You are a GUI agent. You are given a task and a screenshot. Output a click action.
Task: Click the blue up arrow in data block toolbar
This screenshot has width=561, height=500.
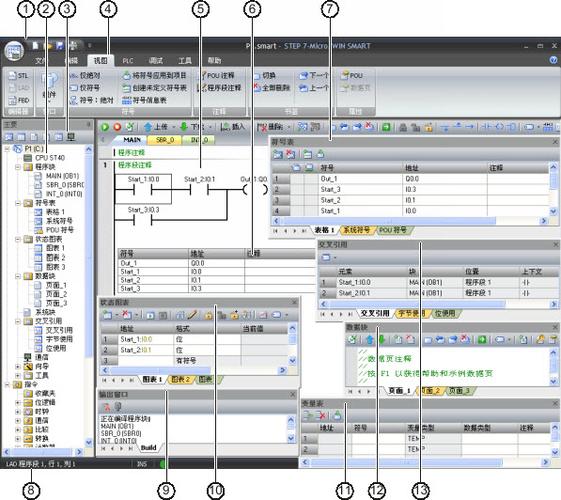tap(370, 339)
